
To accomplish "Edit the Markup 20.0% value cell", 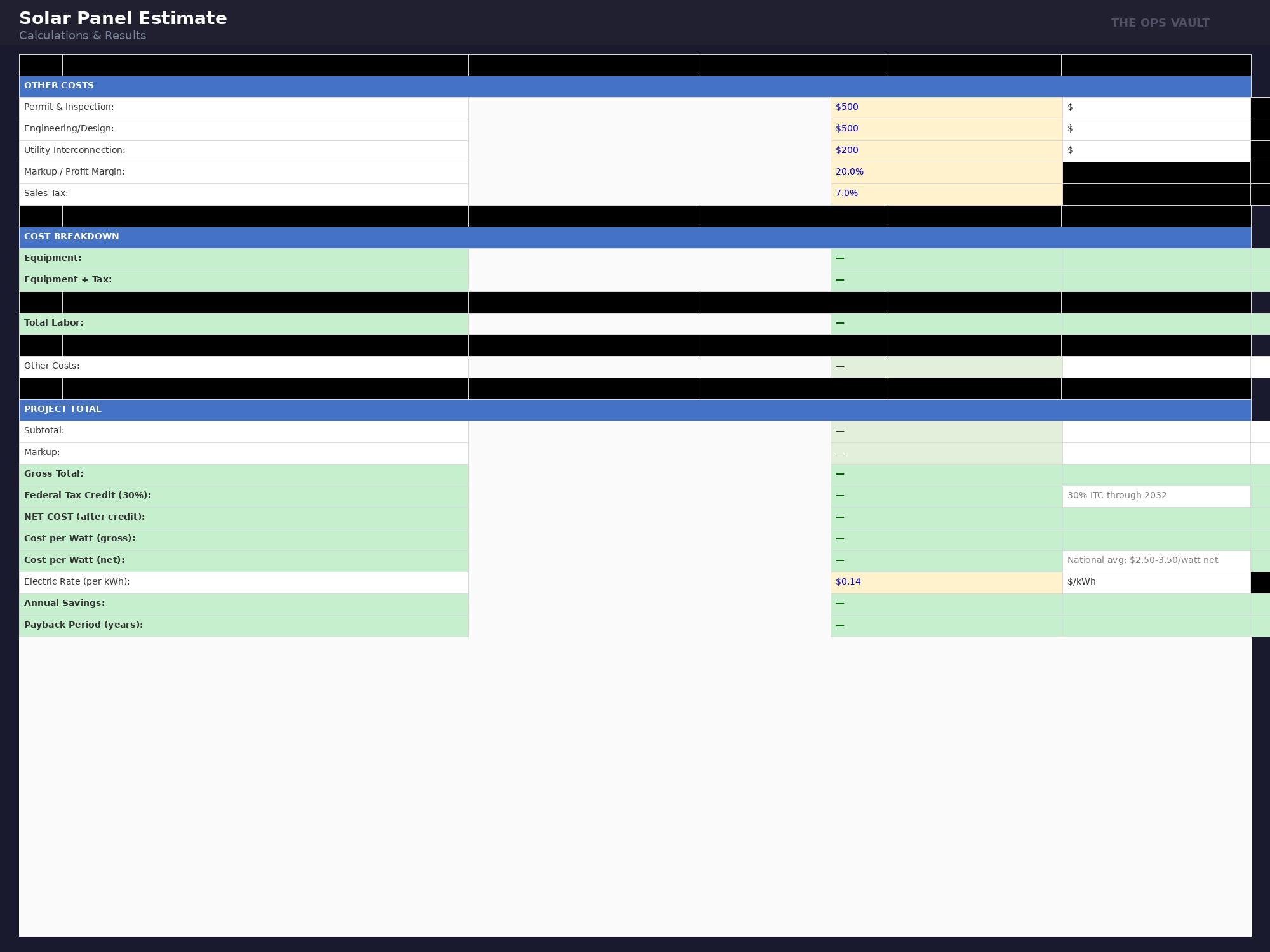I will point(946,173).
